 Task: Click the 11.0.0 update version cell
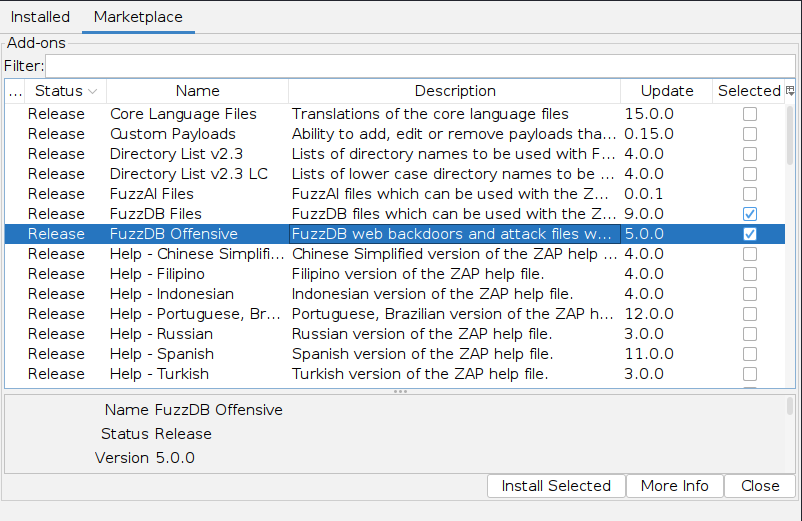(x=666, y=354)
